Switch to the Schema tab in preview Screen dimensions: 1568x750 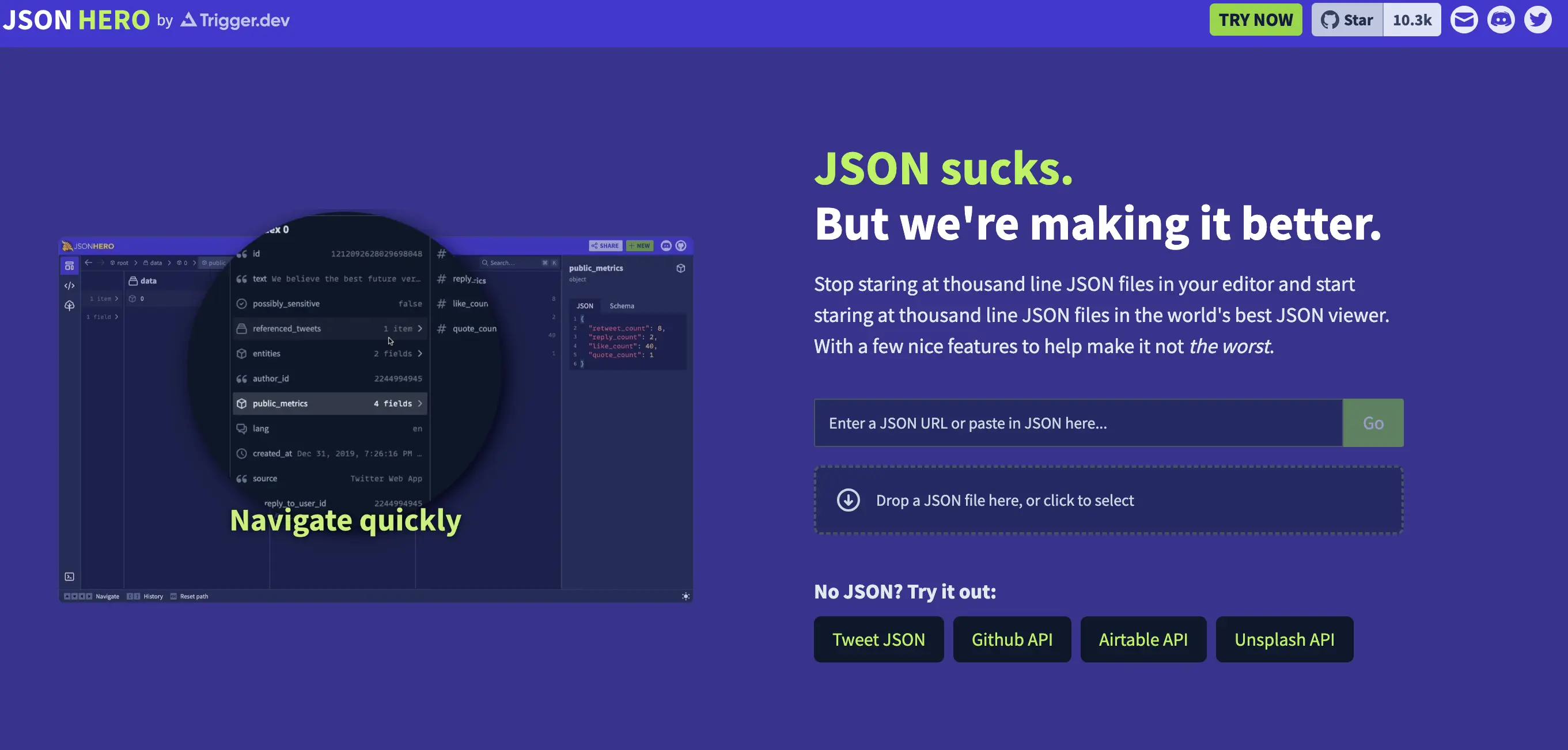point(622,306)
